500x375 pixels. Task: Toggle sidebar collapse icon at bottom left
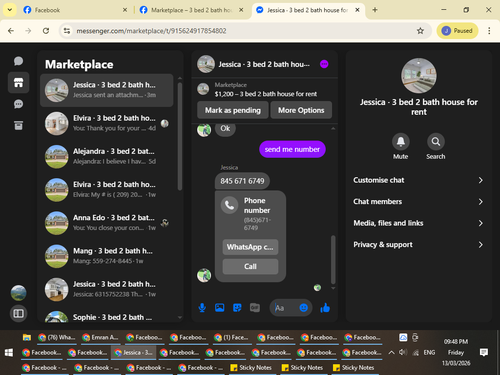(18, 313)
